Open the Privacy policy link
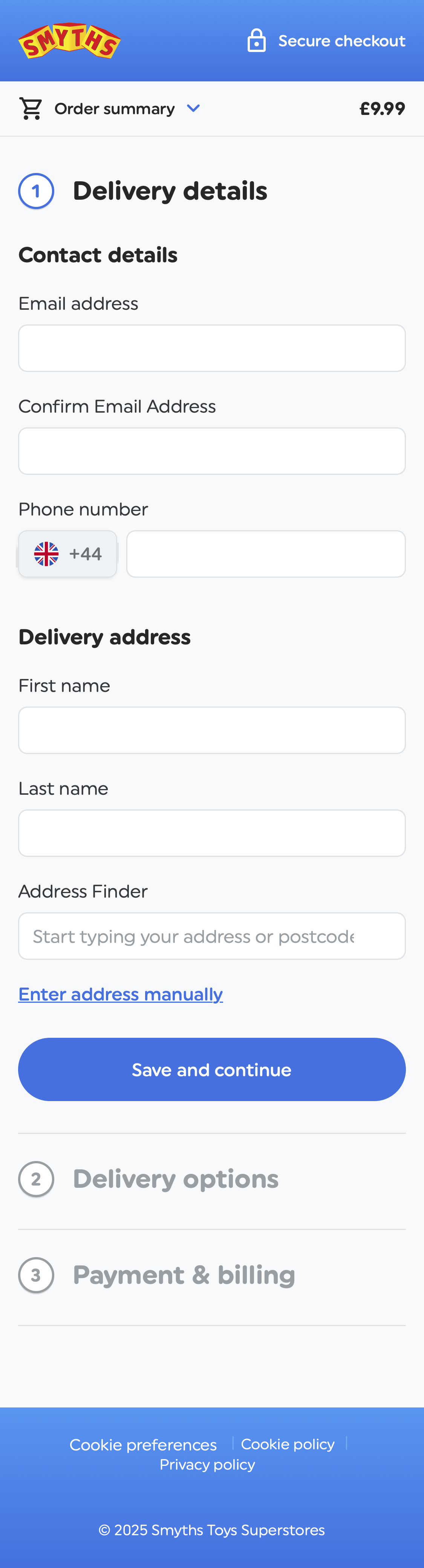424x1568 pixels. pyautogui.click(x=207, y=1464)
